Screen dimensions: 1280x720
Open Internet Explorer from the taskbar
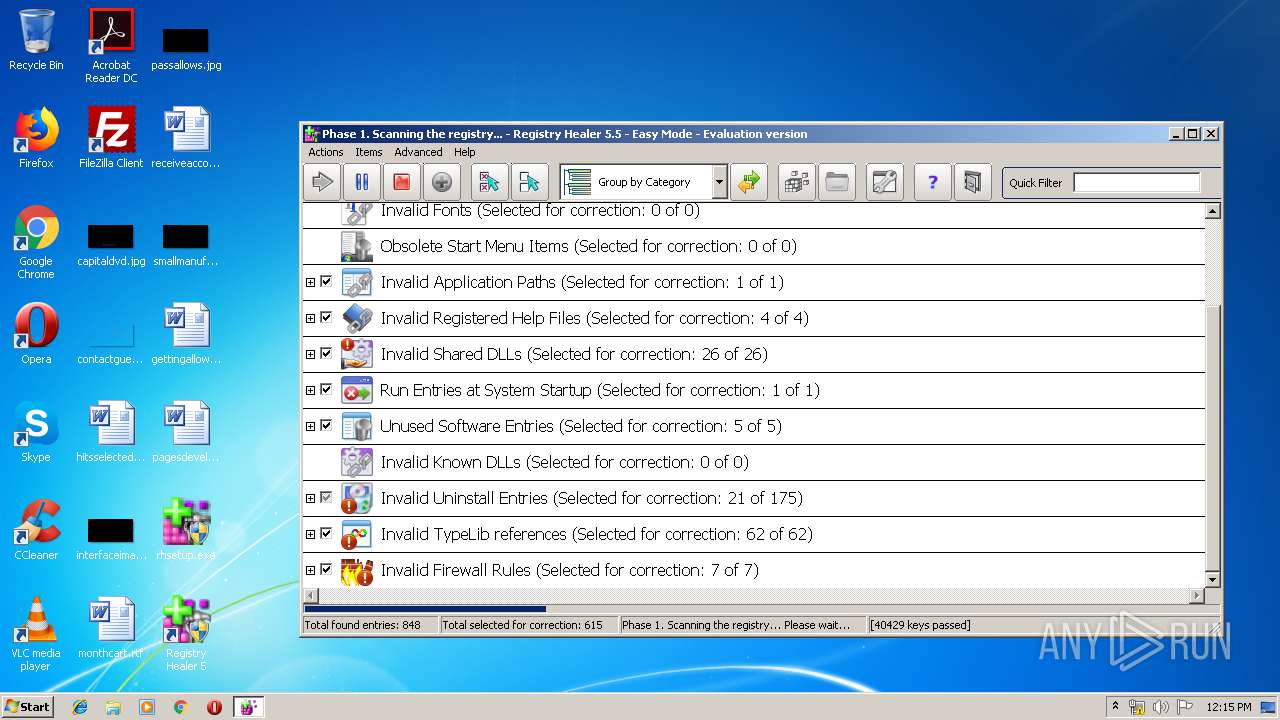[80, 707]
